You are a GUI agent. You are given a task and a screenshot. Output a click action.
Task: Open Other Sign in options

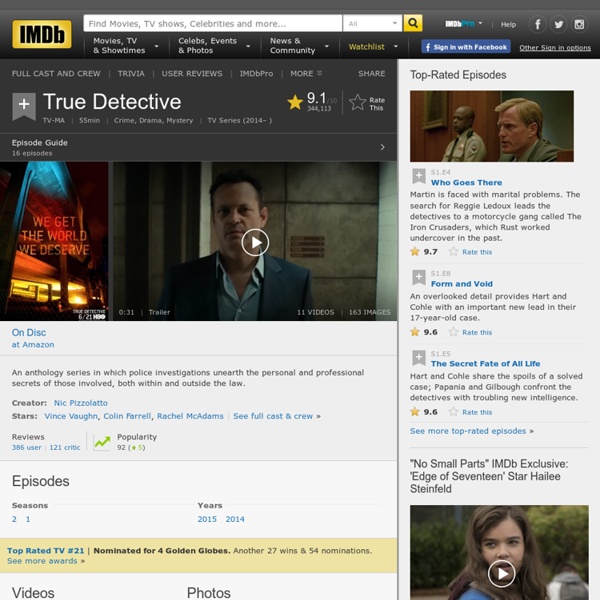555,48
